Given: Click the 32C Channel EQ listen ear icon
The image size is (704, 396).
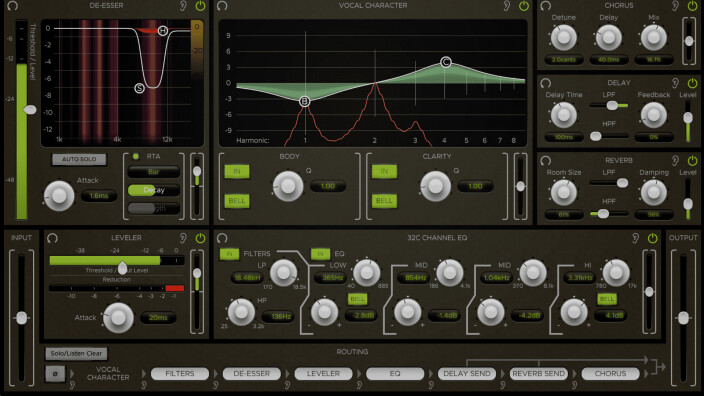Looking at the screenshot, I should (x=635, y=238).
